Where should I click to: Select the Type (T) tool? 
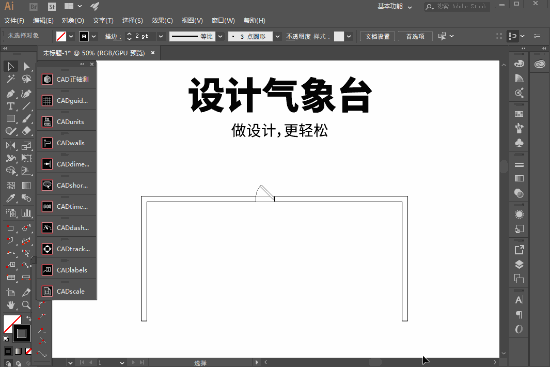pyautogui.click(x=11, y=106)
